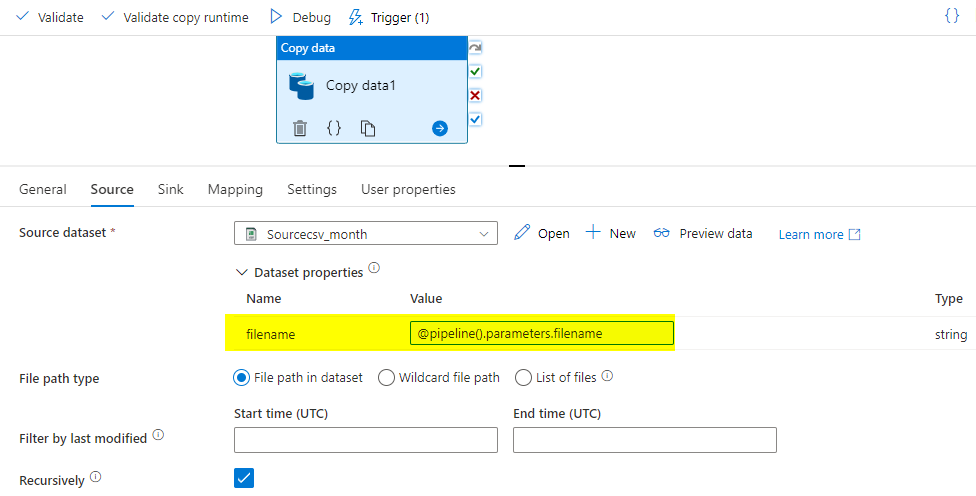The image size is (976, 496).
Task: Click the blue arrow to add output activity
Action: pyautogui.click(x=440, y=128)
